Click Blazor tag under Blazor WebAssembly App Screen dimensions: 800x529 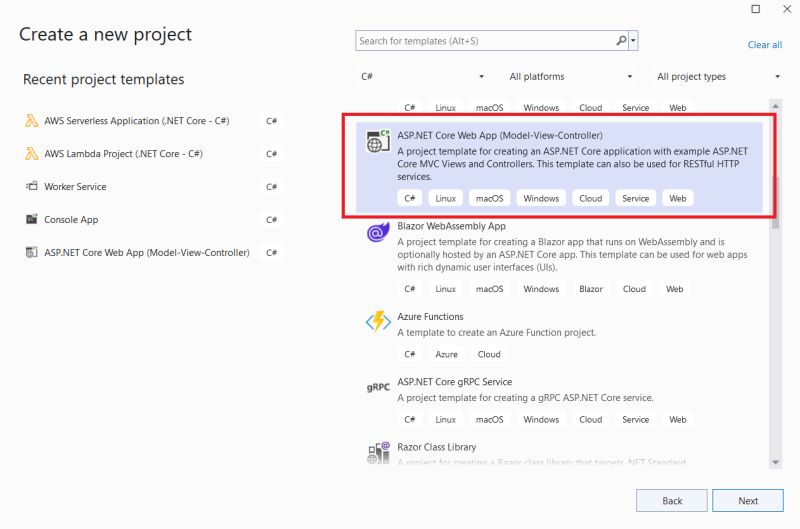tap(590, 289)
